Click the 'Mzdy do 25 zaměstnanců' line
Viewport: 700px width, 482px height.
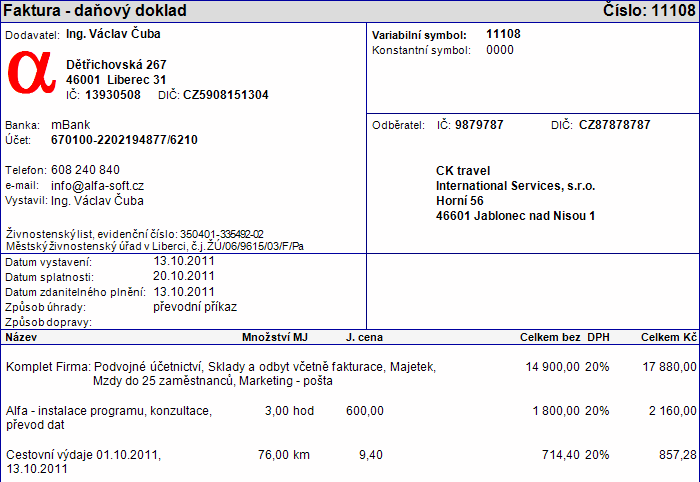213,381
